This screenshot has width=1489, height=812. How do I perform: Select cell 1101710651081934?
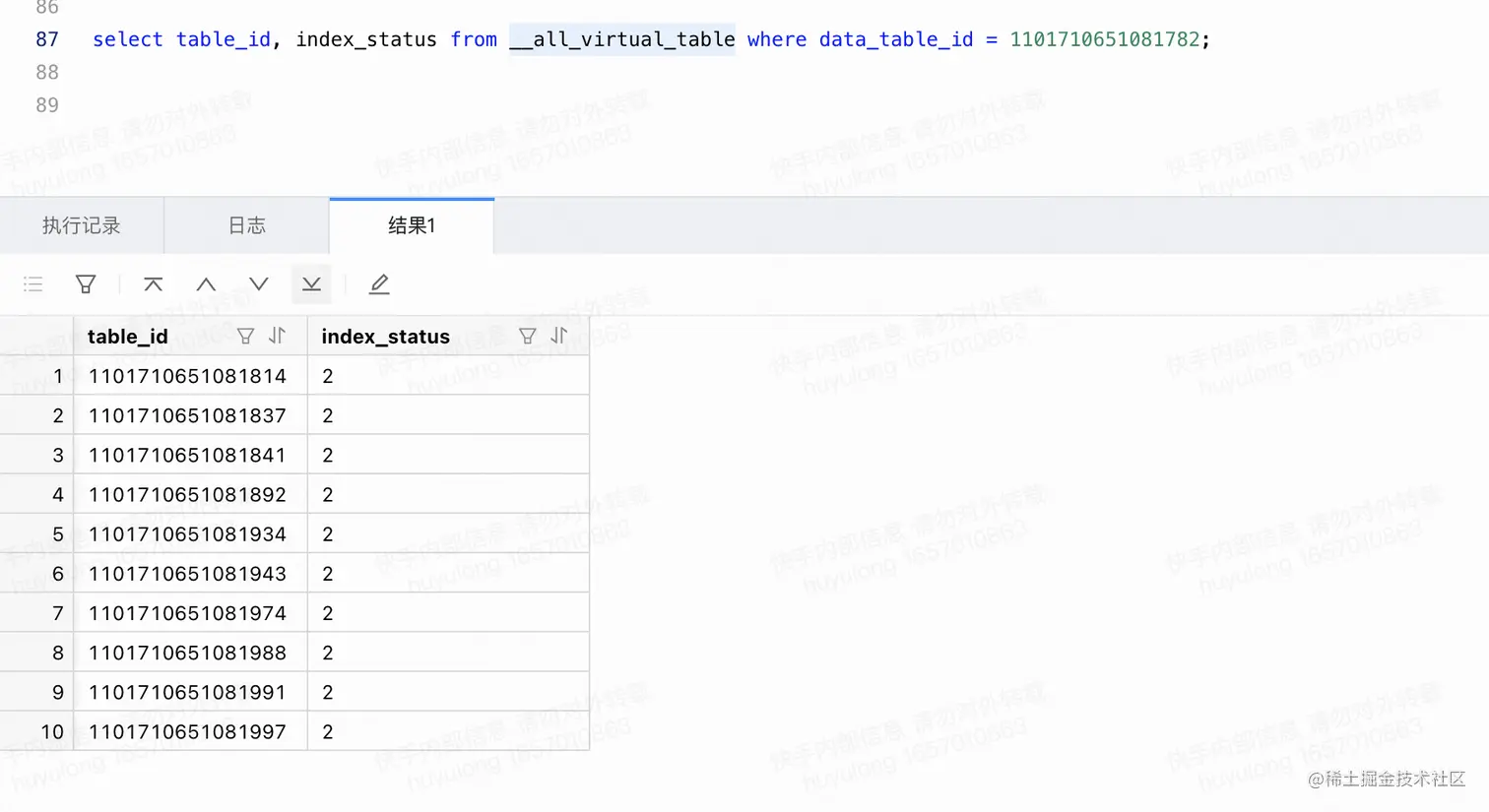(190, 533)
